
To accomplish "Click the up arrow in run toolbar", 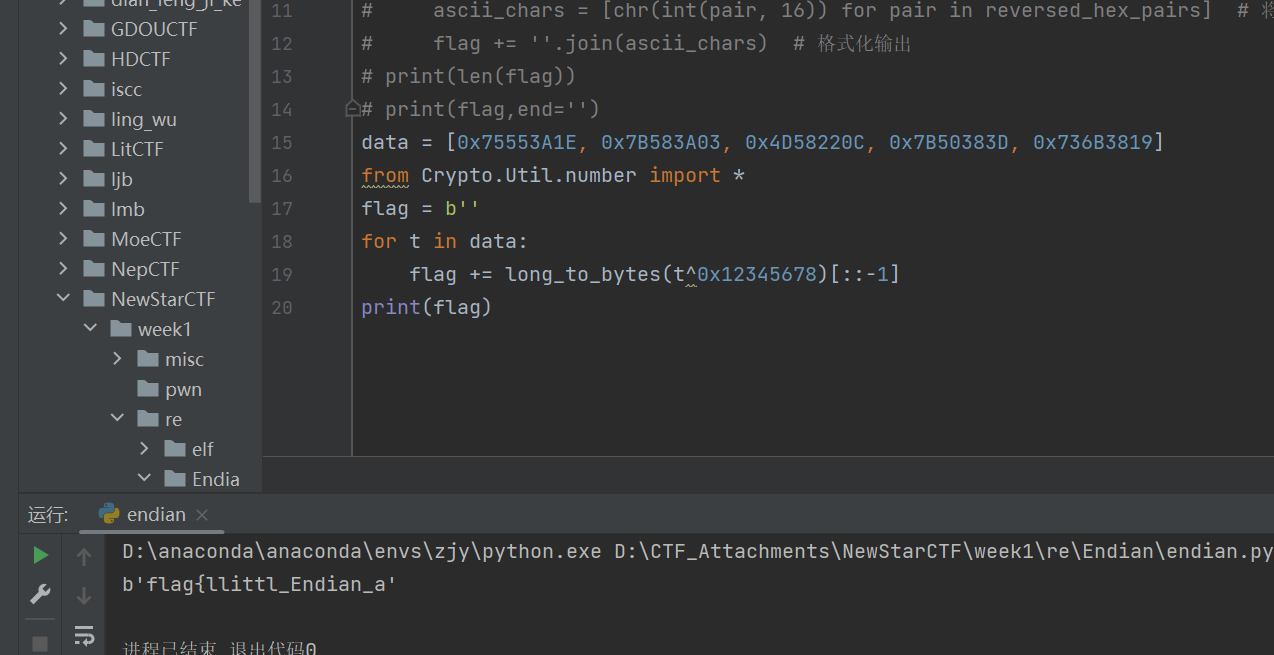I will tap(84, 557).
